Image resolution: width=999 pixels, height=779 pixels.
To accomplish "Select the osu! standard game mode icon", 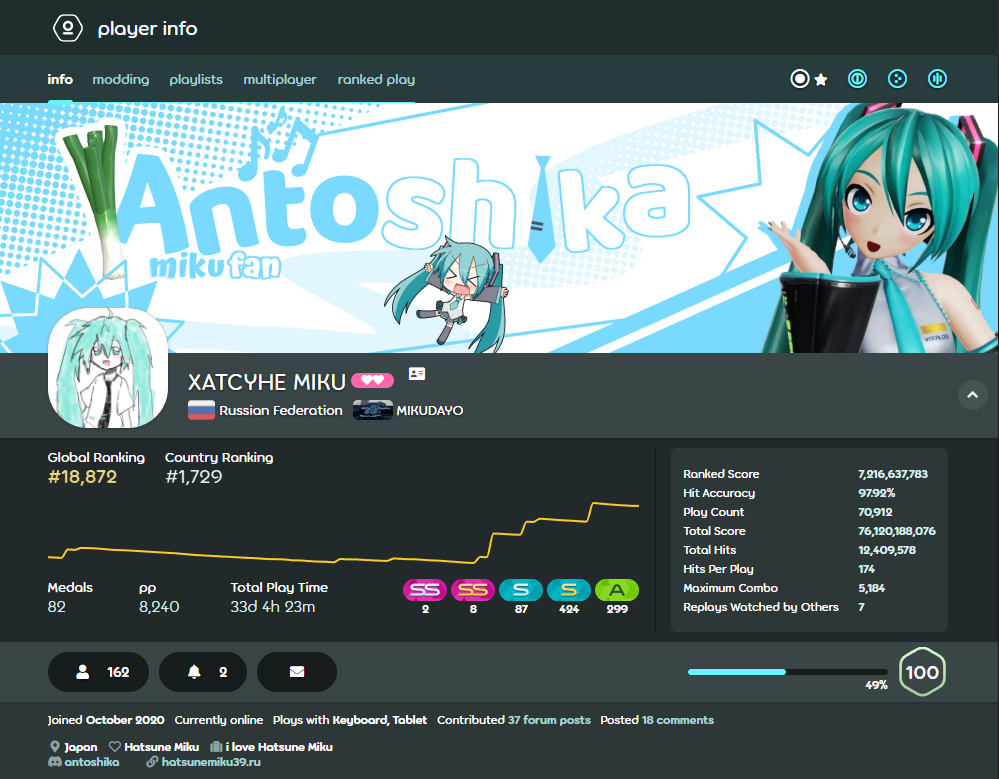I will (x=800, y=79).
